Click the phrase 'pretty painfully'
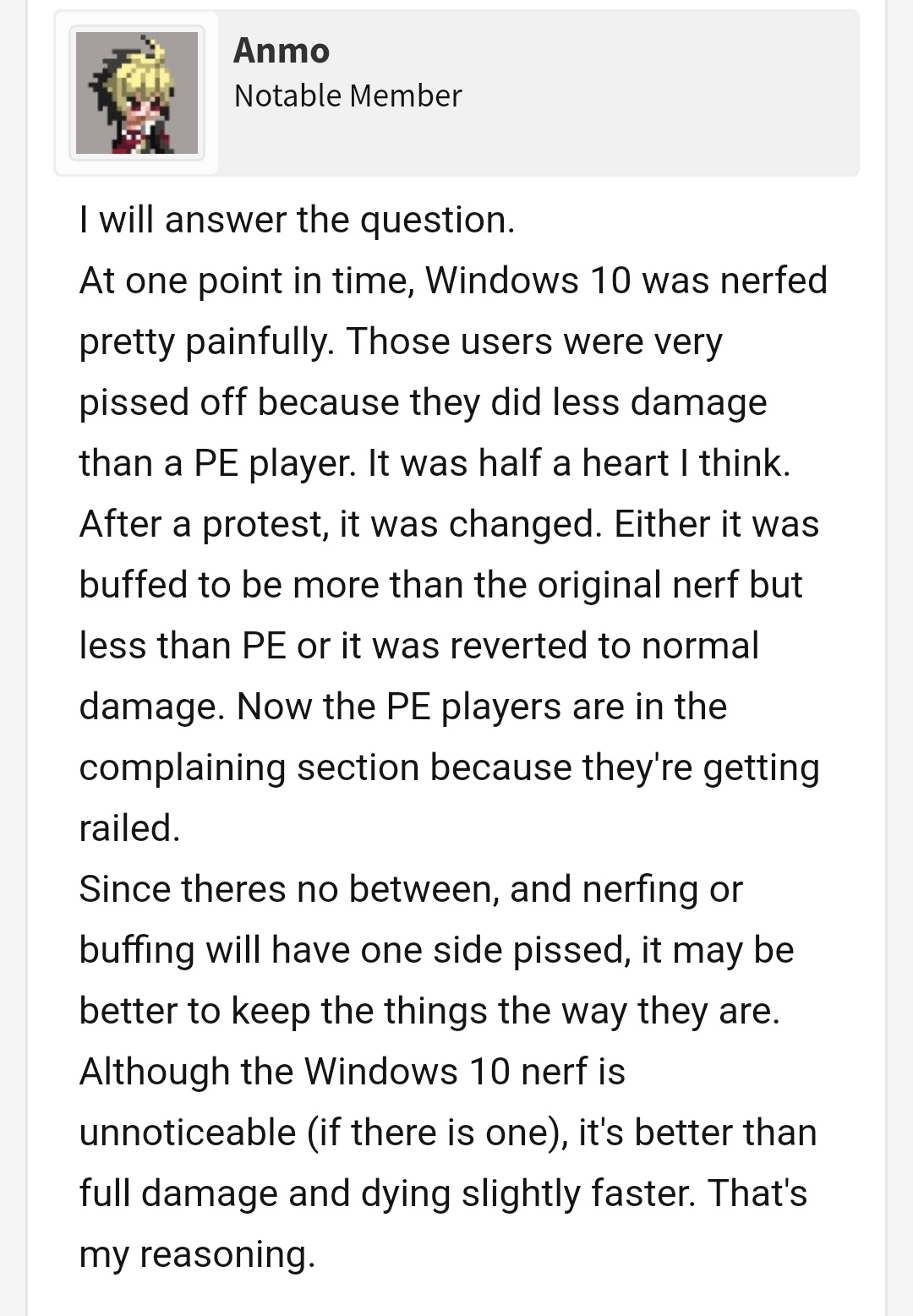The height and width of the screenshot is (1316, 913). point(205,342)
